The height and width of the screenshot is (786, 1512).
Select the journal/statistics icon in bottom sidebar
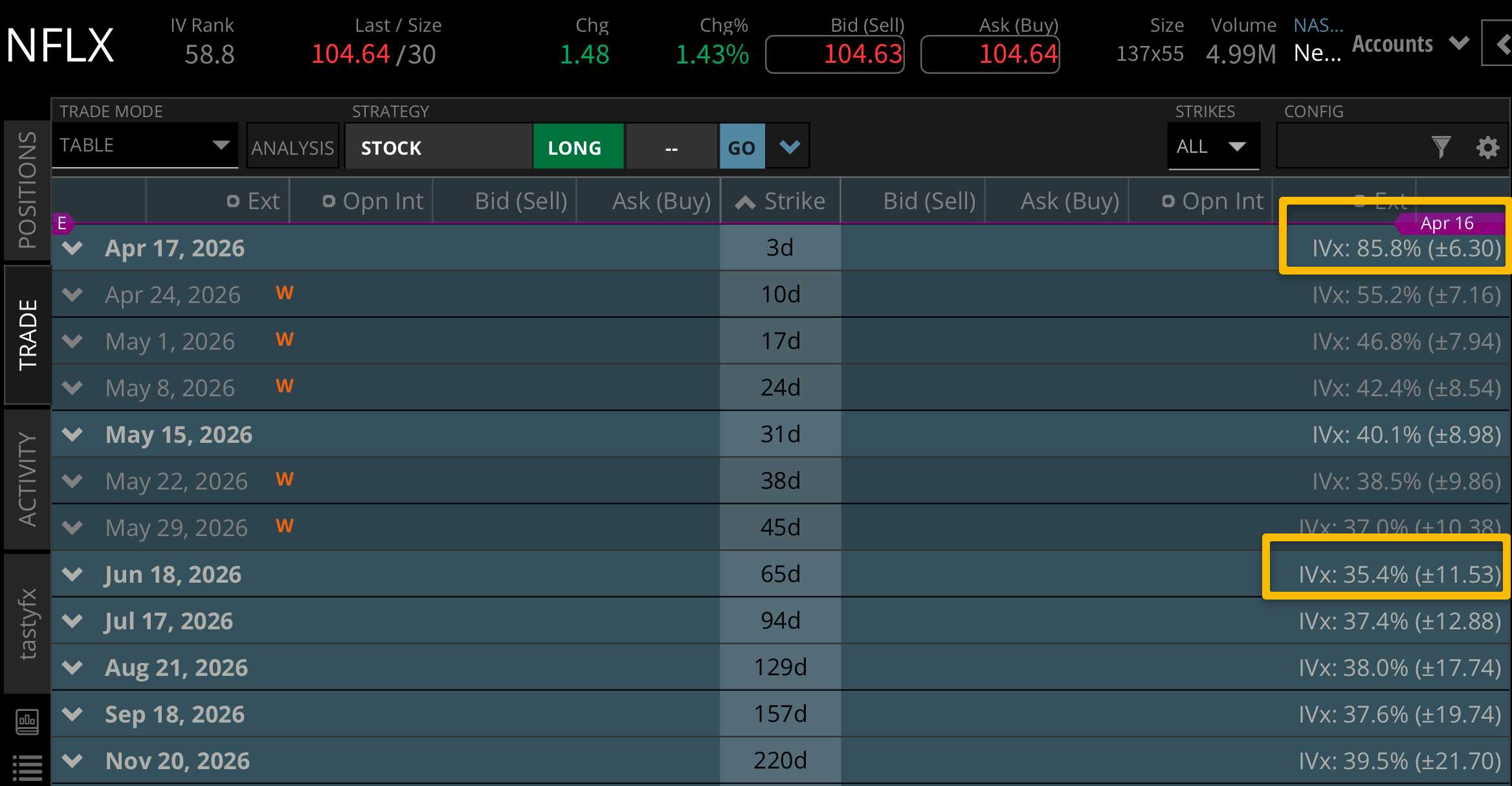tap(27, 721)
